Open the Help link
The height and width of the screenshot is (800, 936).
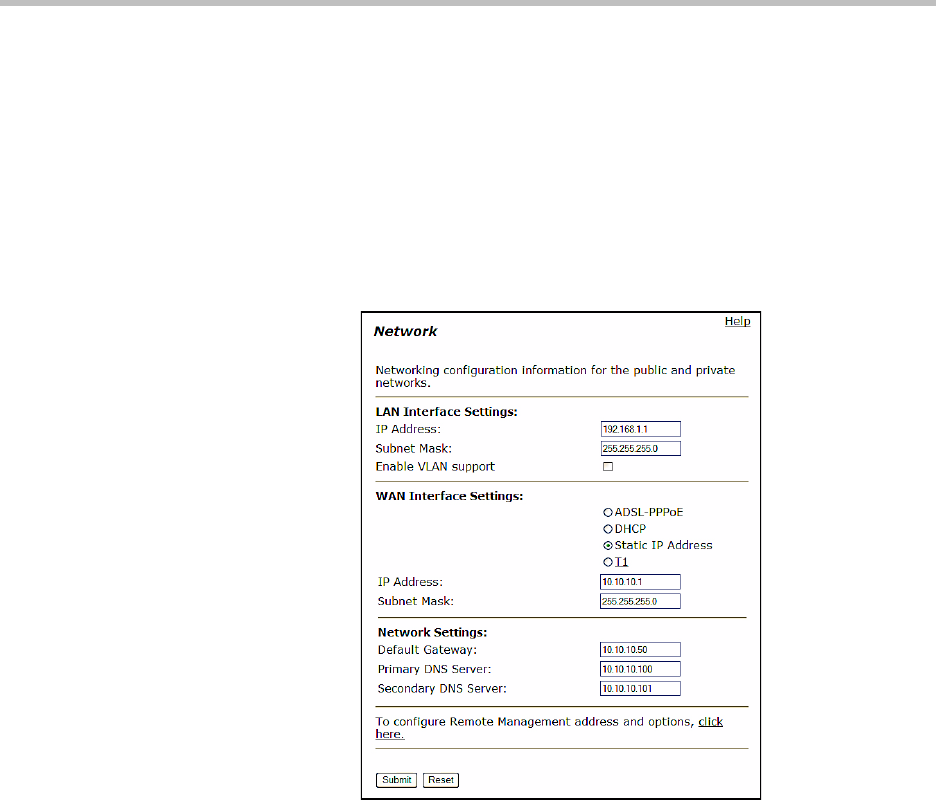point(737,321)
